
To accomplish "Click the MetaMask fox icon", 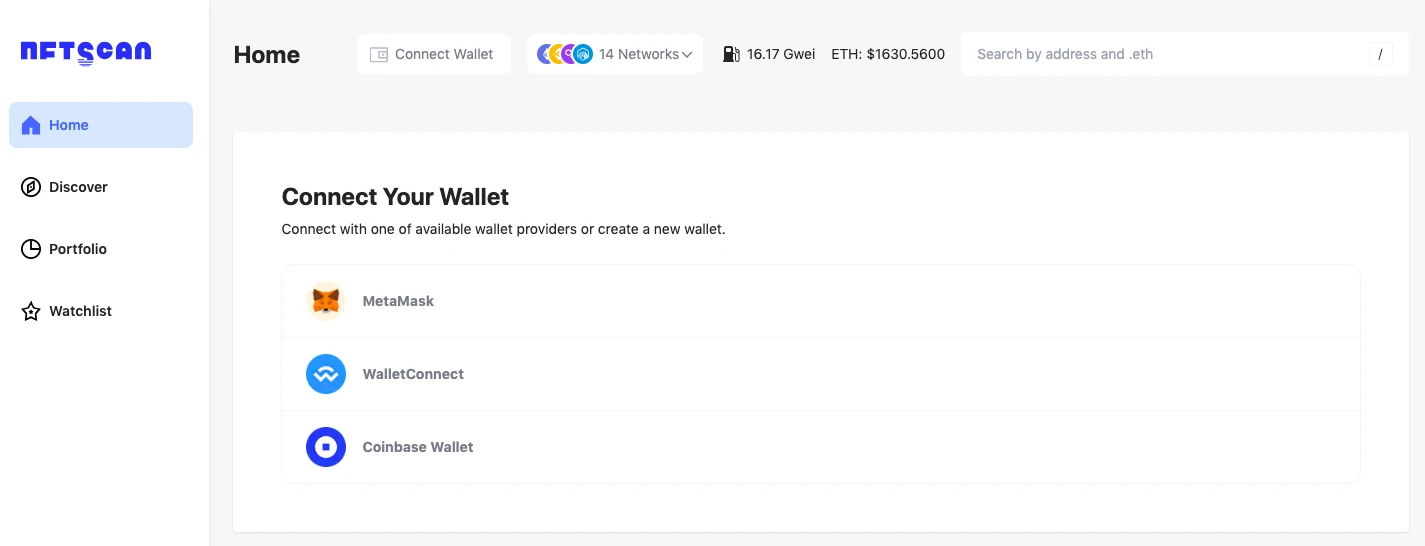I will point(325,301).
